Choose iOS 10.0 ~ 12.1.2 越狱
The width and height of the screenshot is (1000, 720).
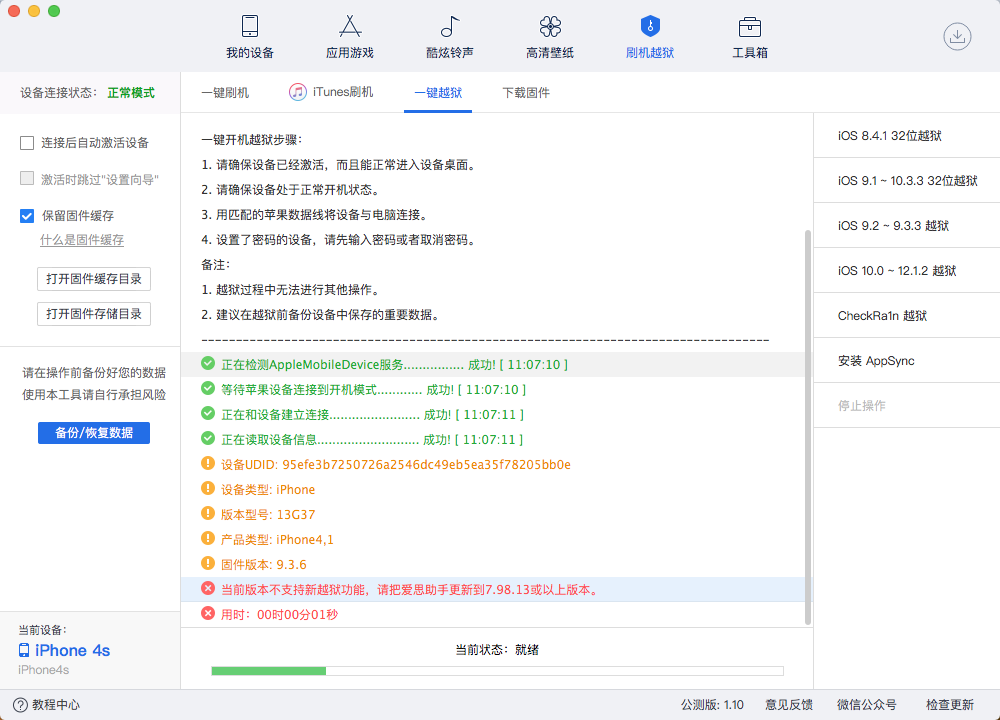coord(907,270)
